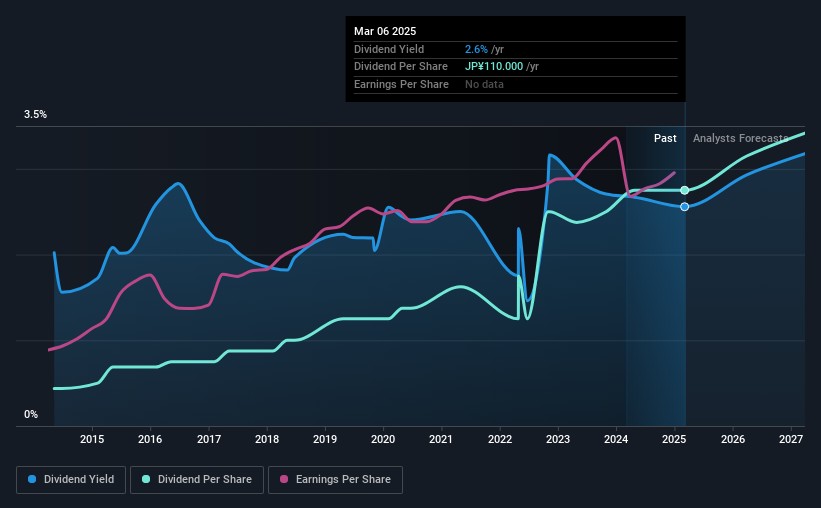The image size is (821, 508).
Task: Click the 0% y-axis label
Action: pyautogui.click(x=31, y=415)
